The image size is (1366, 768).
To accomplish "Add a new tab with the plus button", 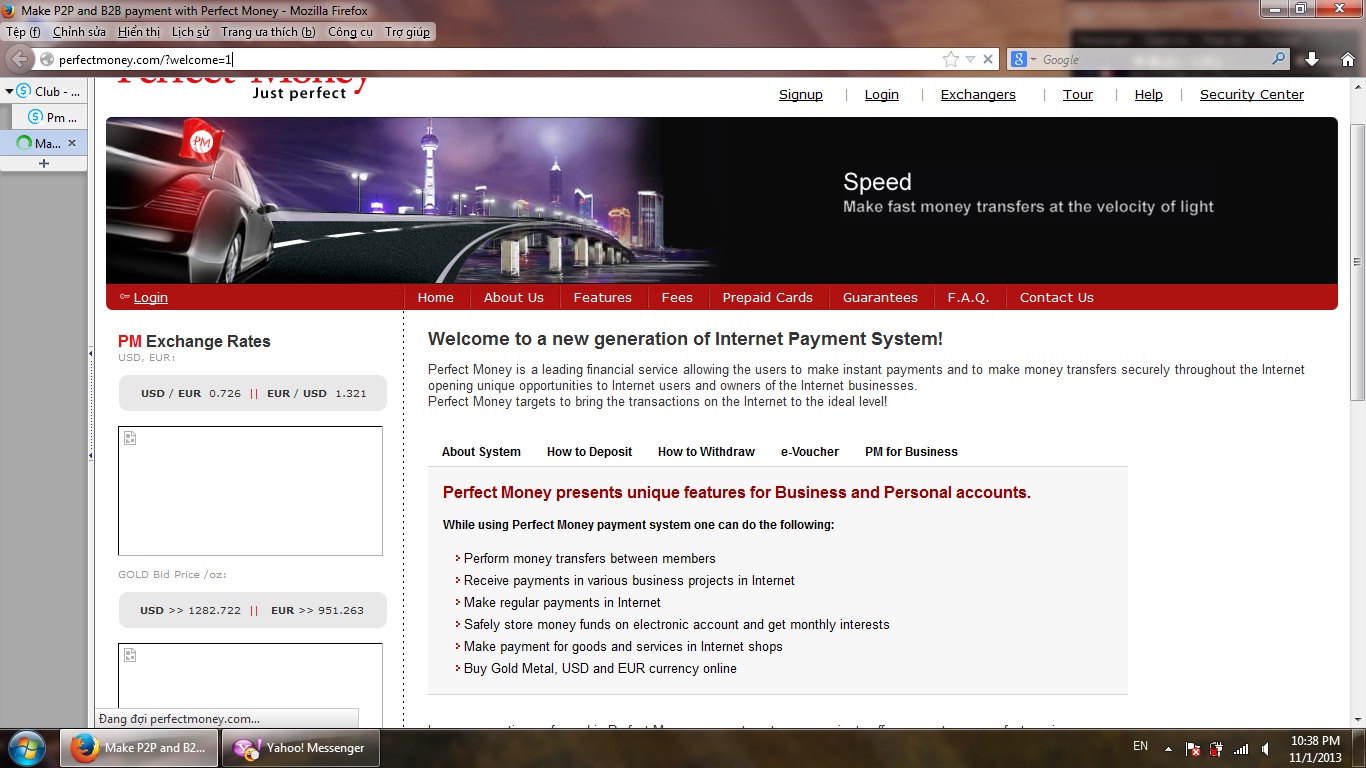I will point(43,163).
